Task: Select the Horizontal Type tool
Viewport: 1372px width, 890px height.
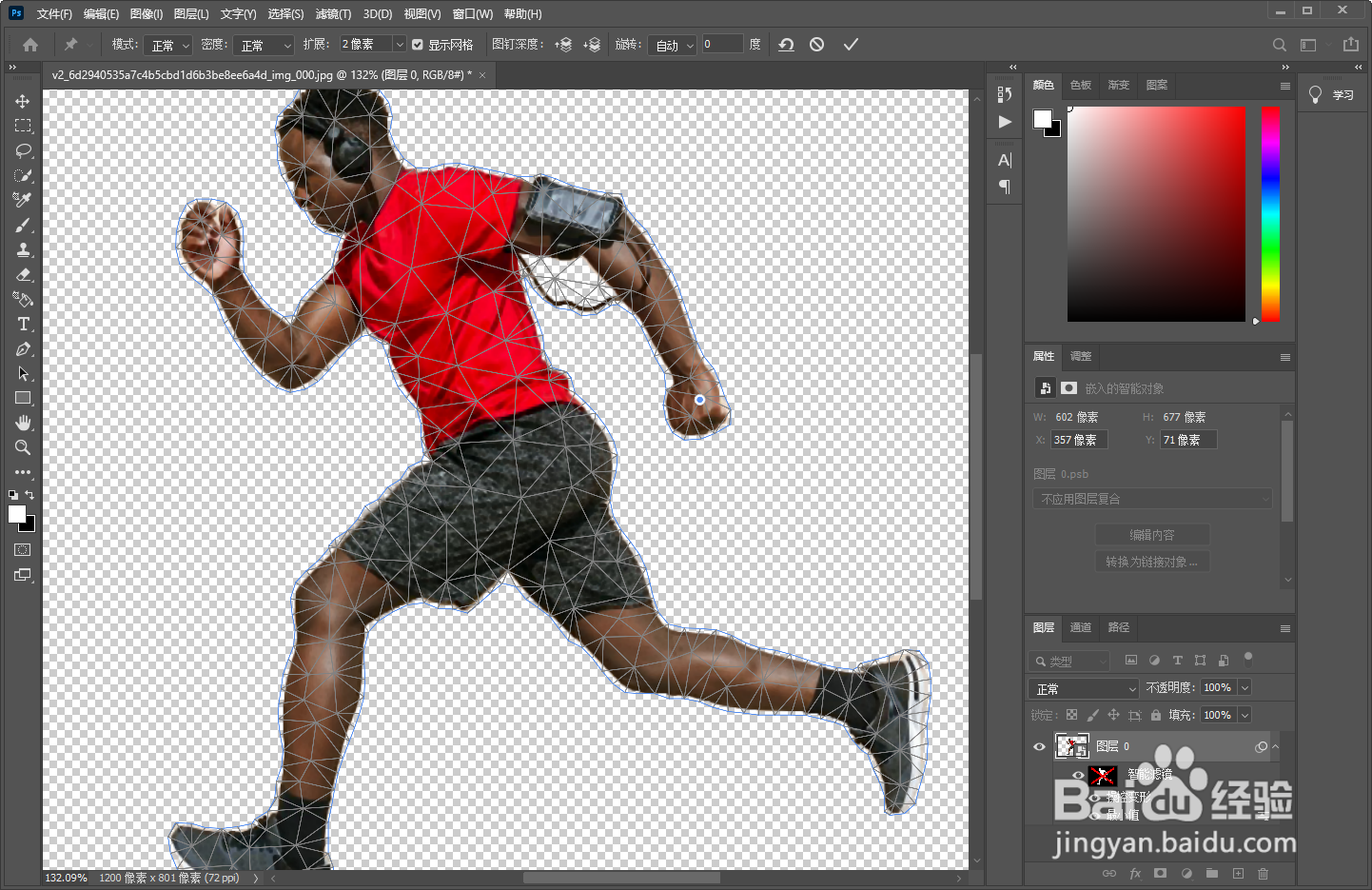Action: [x=23, y=324]
